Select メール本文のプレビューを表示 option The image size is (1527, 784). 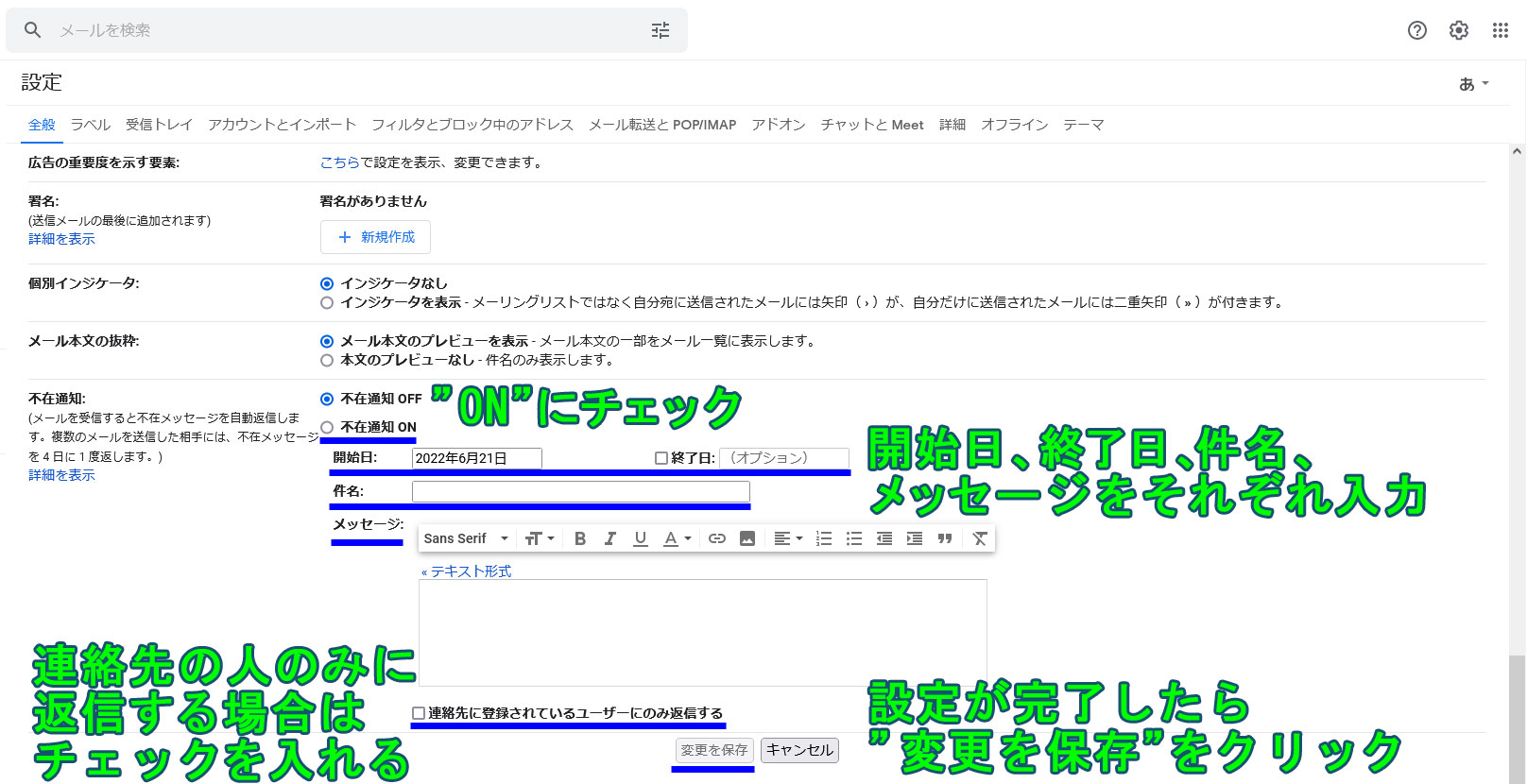[327, 341]
